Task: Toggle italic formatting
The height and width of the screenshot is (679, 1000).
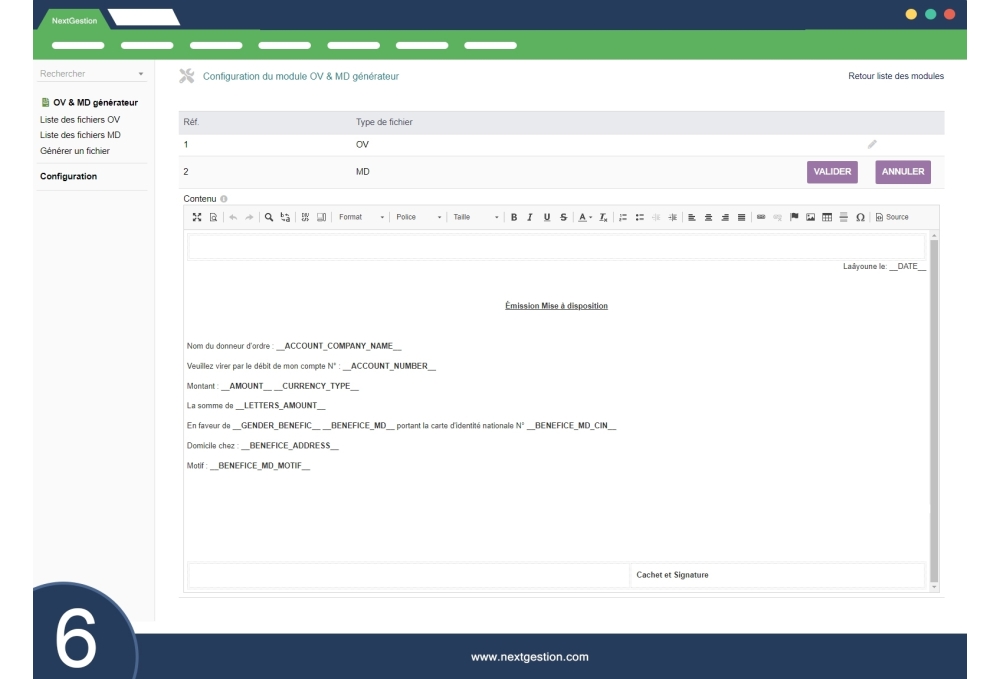Action: tap(530, 217)
